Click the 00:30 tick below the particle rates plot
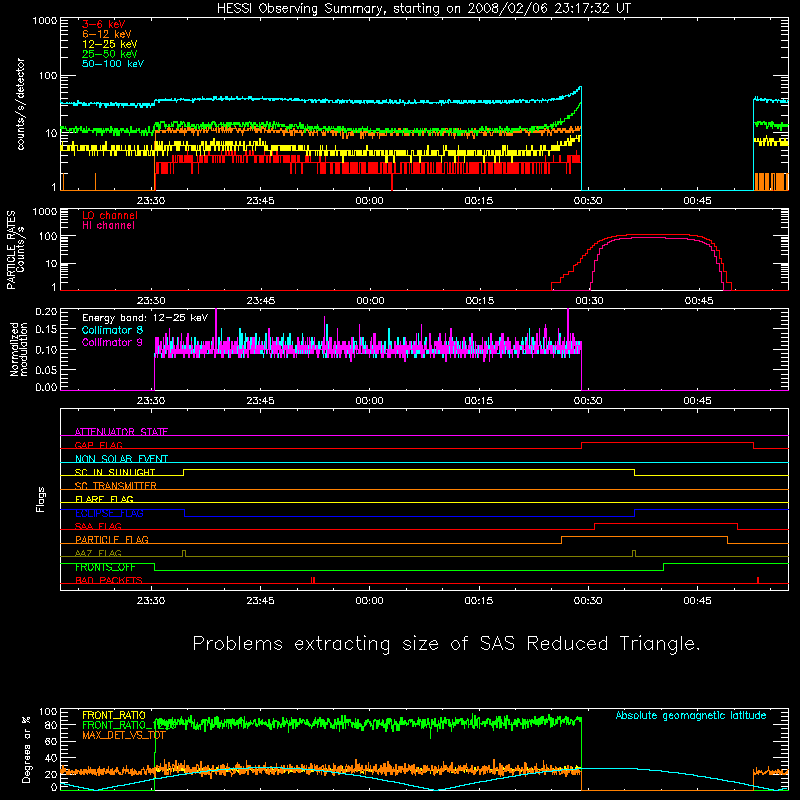This screenshot has width=800, height=800. tap(589, 301)
